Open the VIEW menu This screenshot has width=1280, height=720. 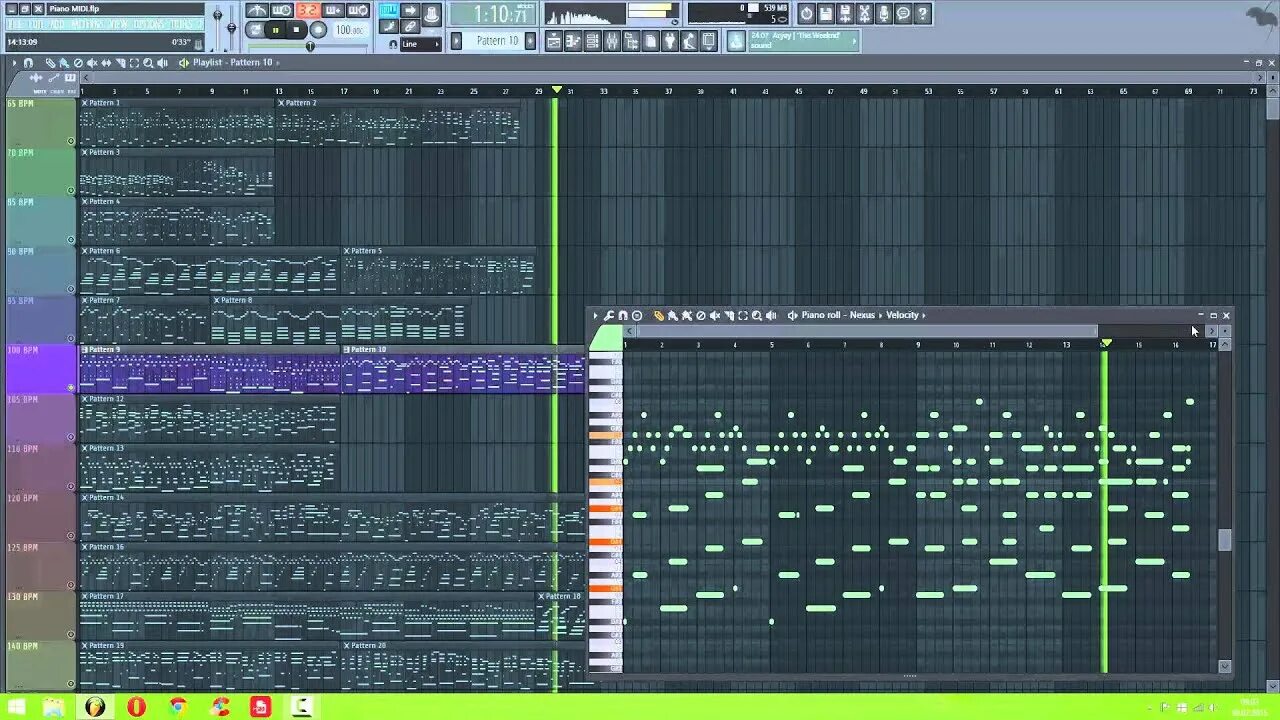(120, 26)
